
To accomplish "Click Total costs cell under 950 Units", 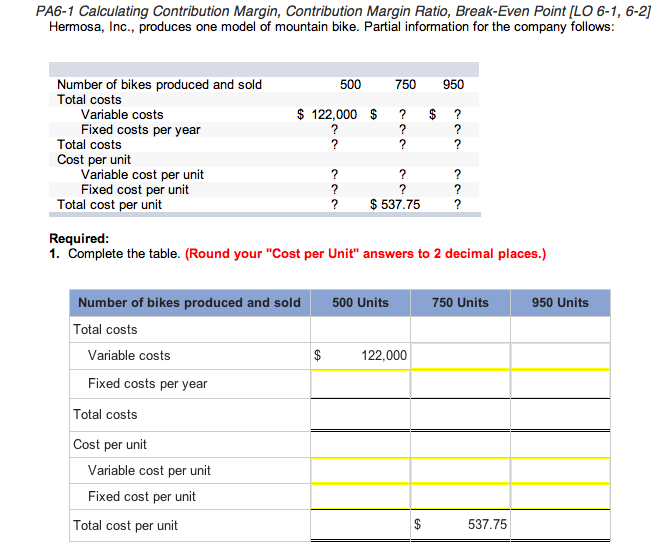I will pos(560,414).
